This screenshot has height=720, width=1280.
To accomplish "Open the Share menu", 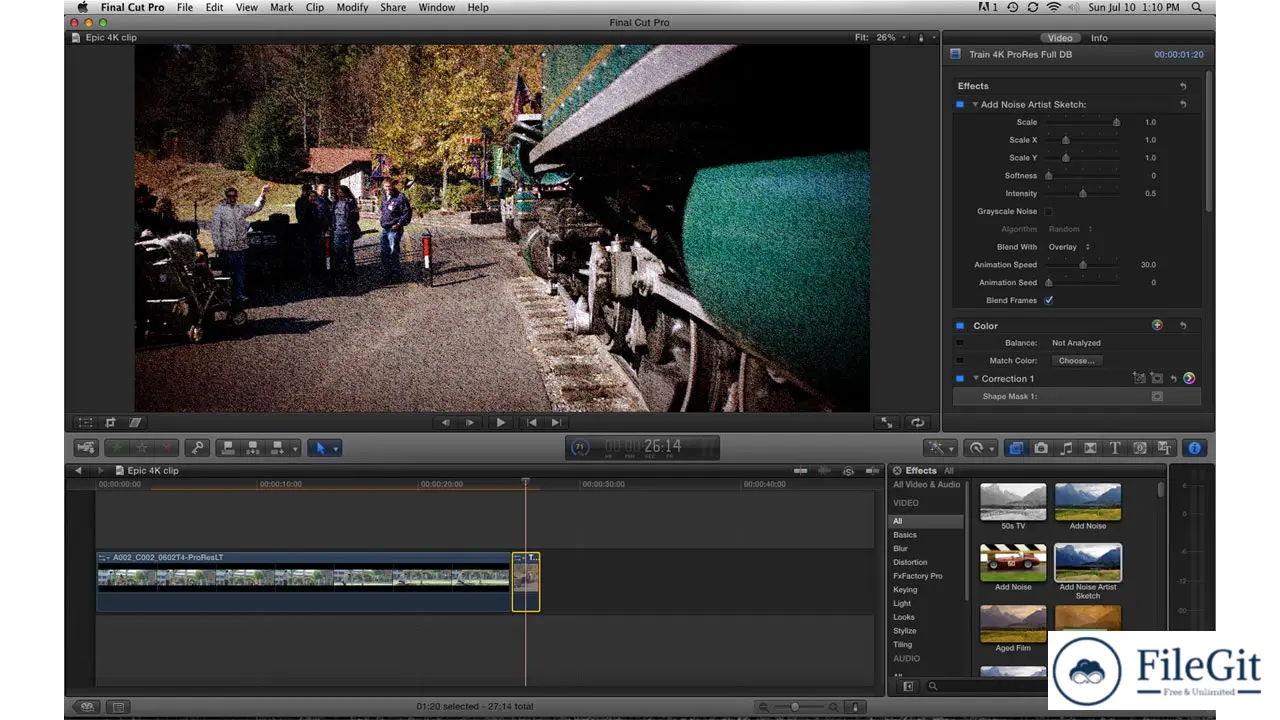I will (x=393, y=7).
